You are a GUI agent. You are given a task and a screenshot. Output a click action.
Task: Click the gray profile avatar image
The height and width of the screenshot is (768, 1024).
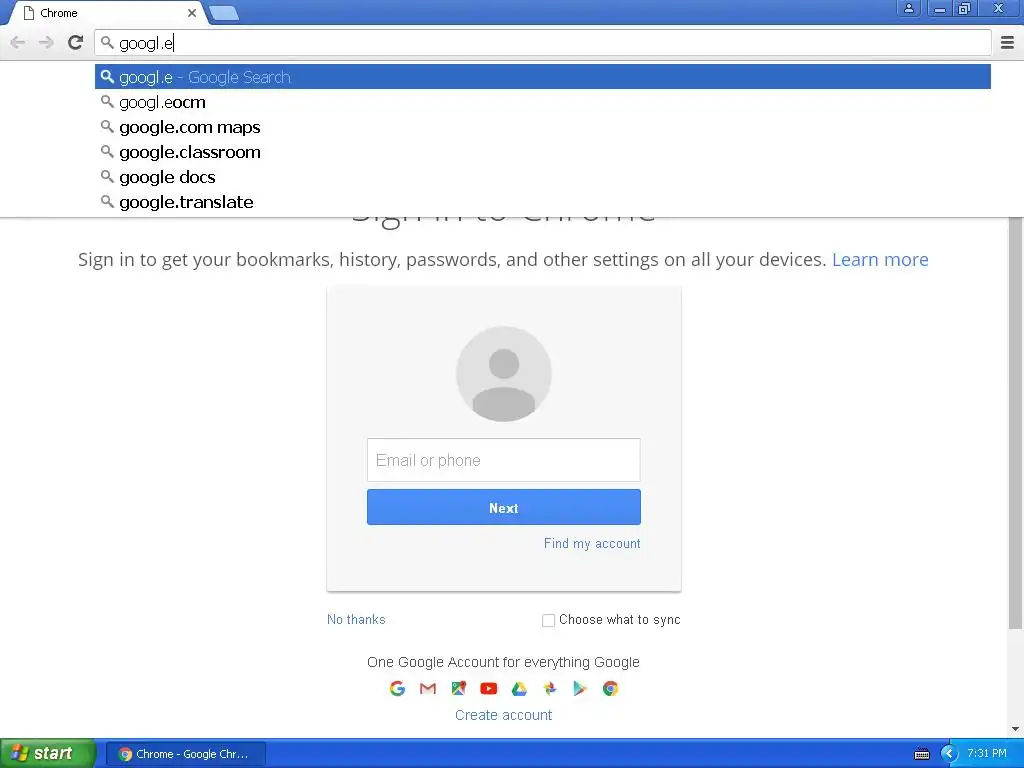(x=504, y=374)
